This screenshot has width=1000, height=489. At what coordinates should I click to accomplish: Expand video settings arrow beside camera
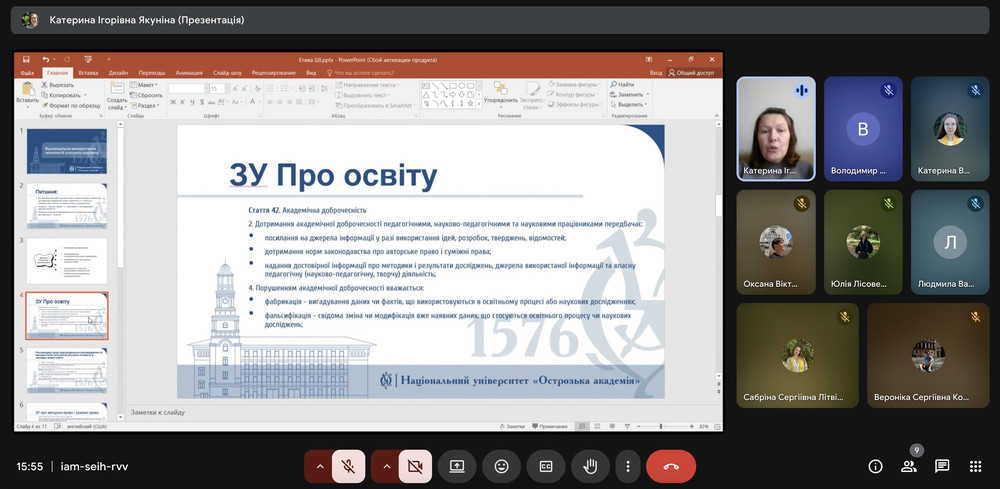pyautogui.click(x=385, y=466)
